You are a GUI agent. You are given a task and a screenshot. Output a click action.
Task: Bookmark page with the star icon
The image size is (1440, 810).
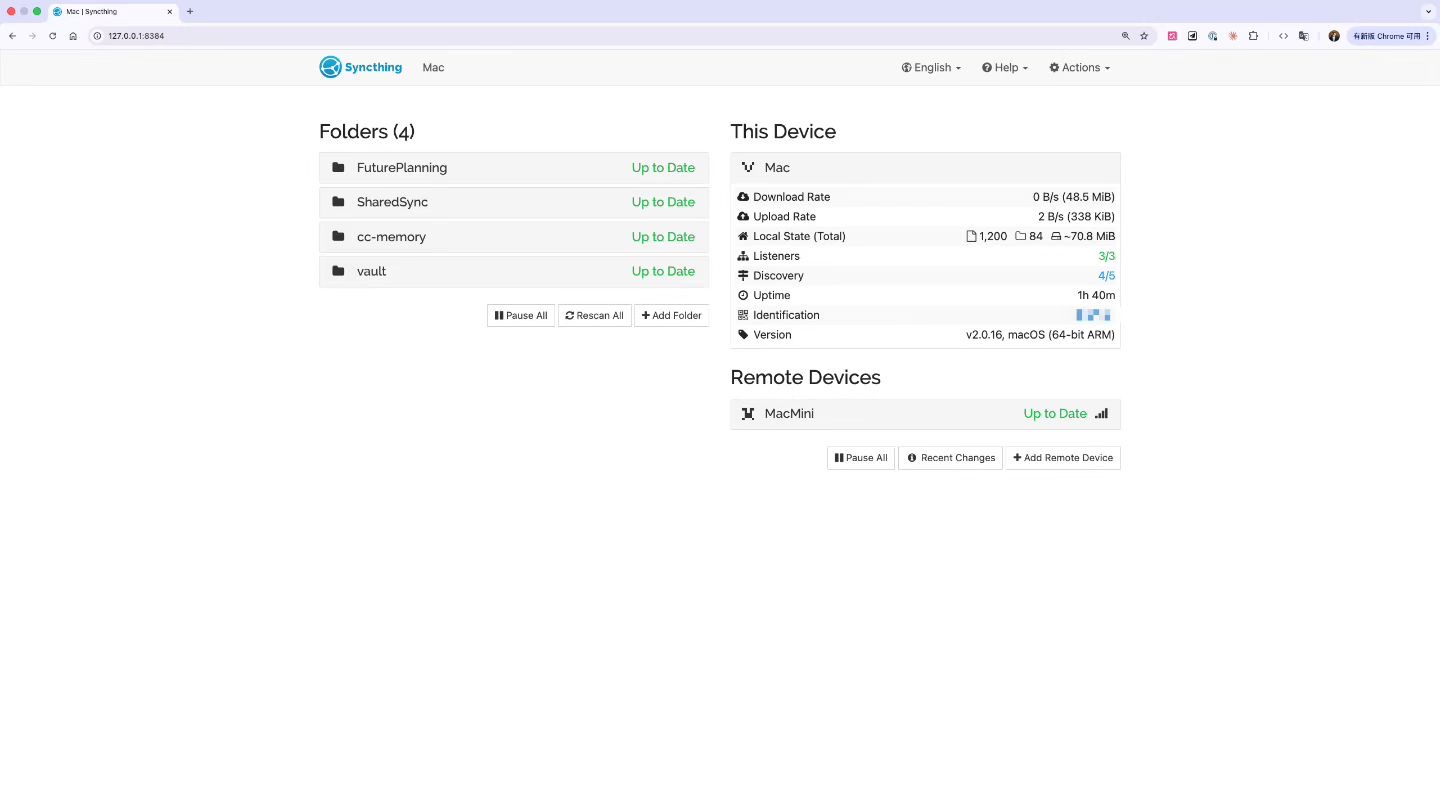click(1144, 36)
